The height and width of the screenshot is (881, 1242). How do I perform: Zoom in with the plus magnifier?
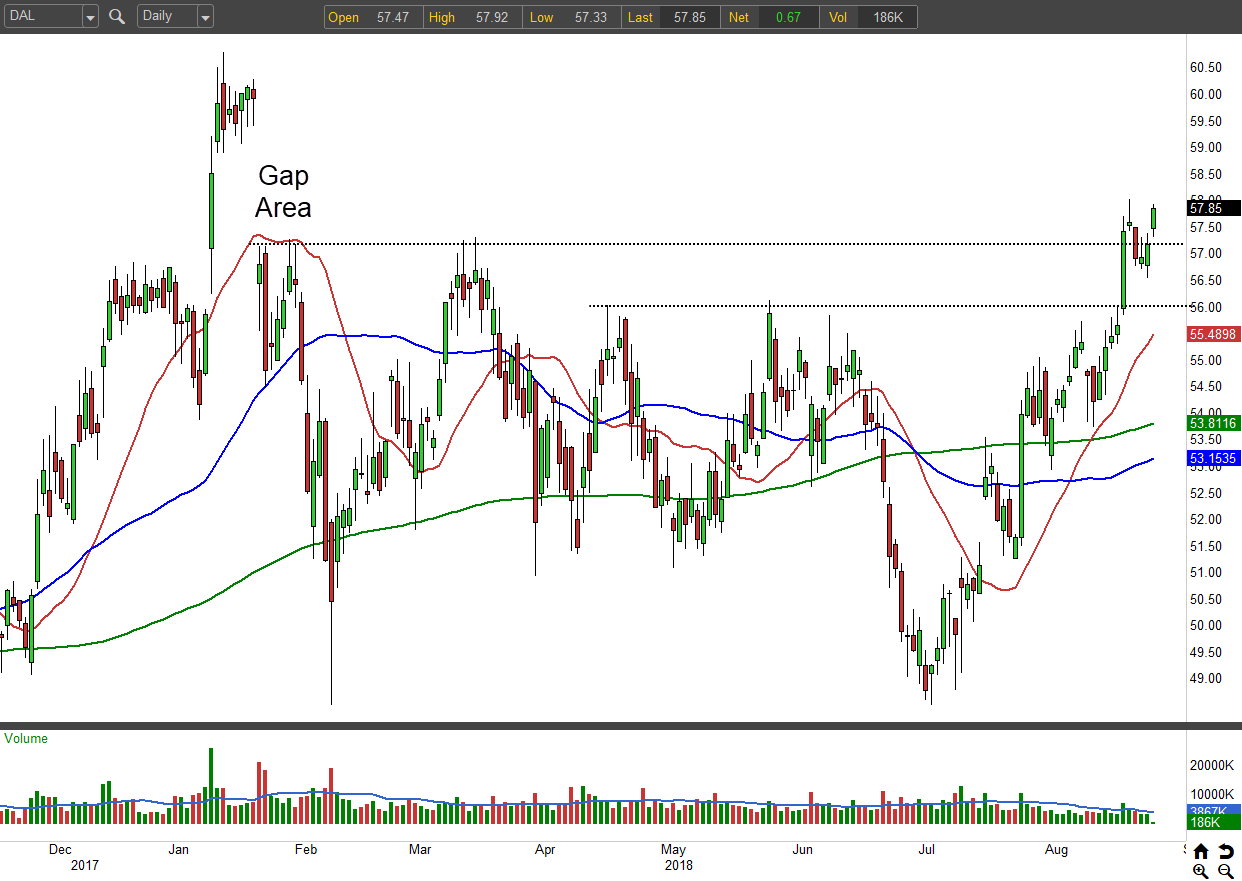point(1201,872)
